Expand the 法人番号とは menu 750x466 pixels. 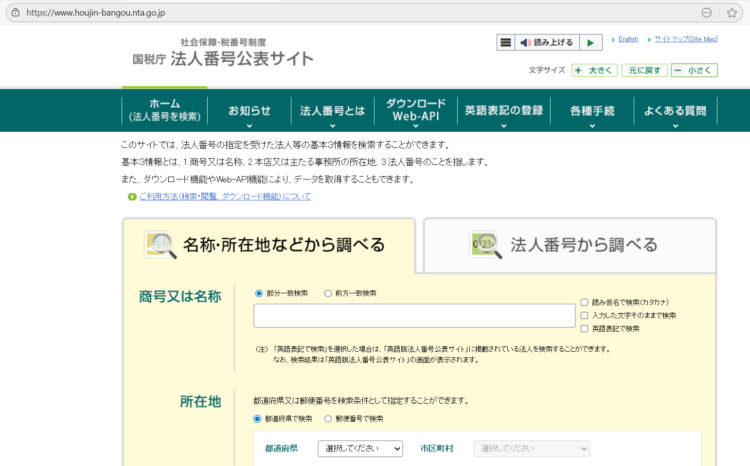click(332, 111)
